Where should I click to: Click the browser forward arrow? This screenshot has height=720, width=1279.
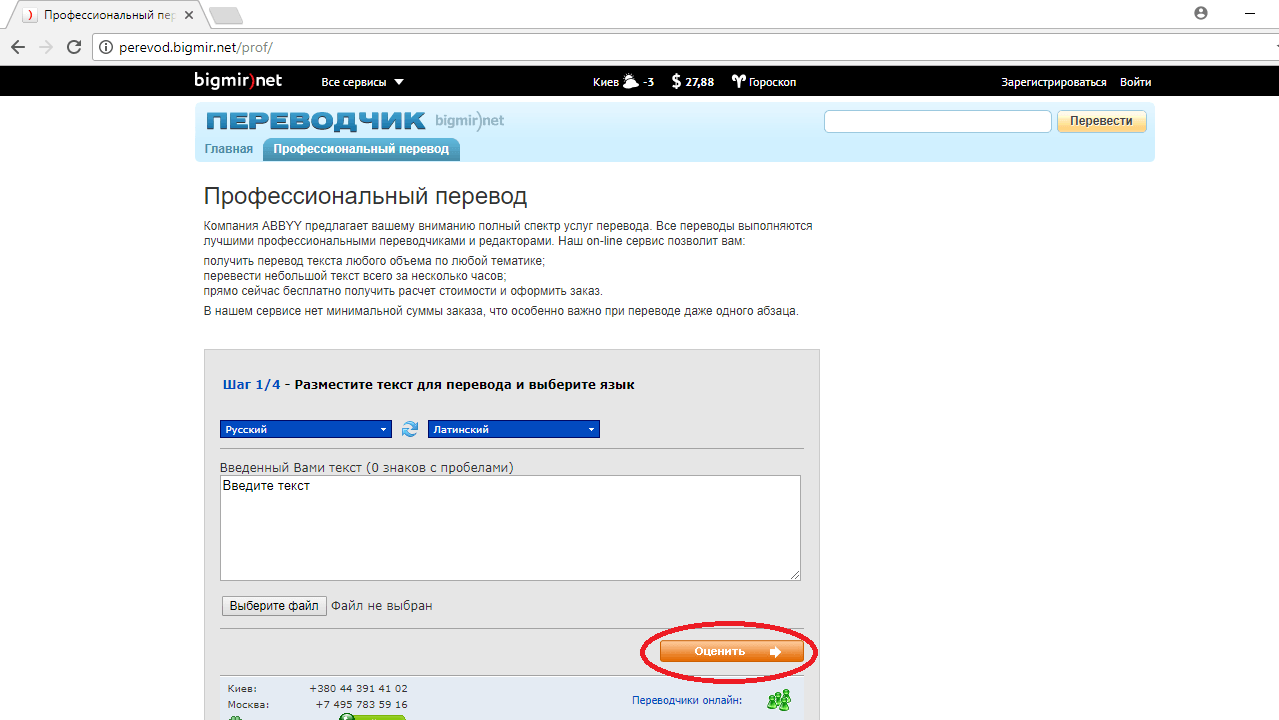tap(46, 47)
